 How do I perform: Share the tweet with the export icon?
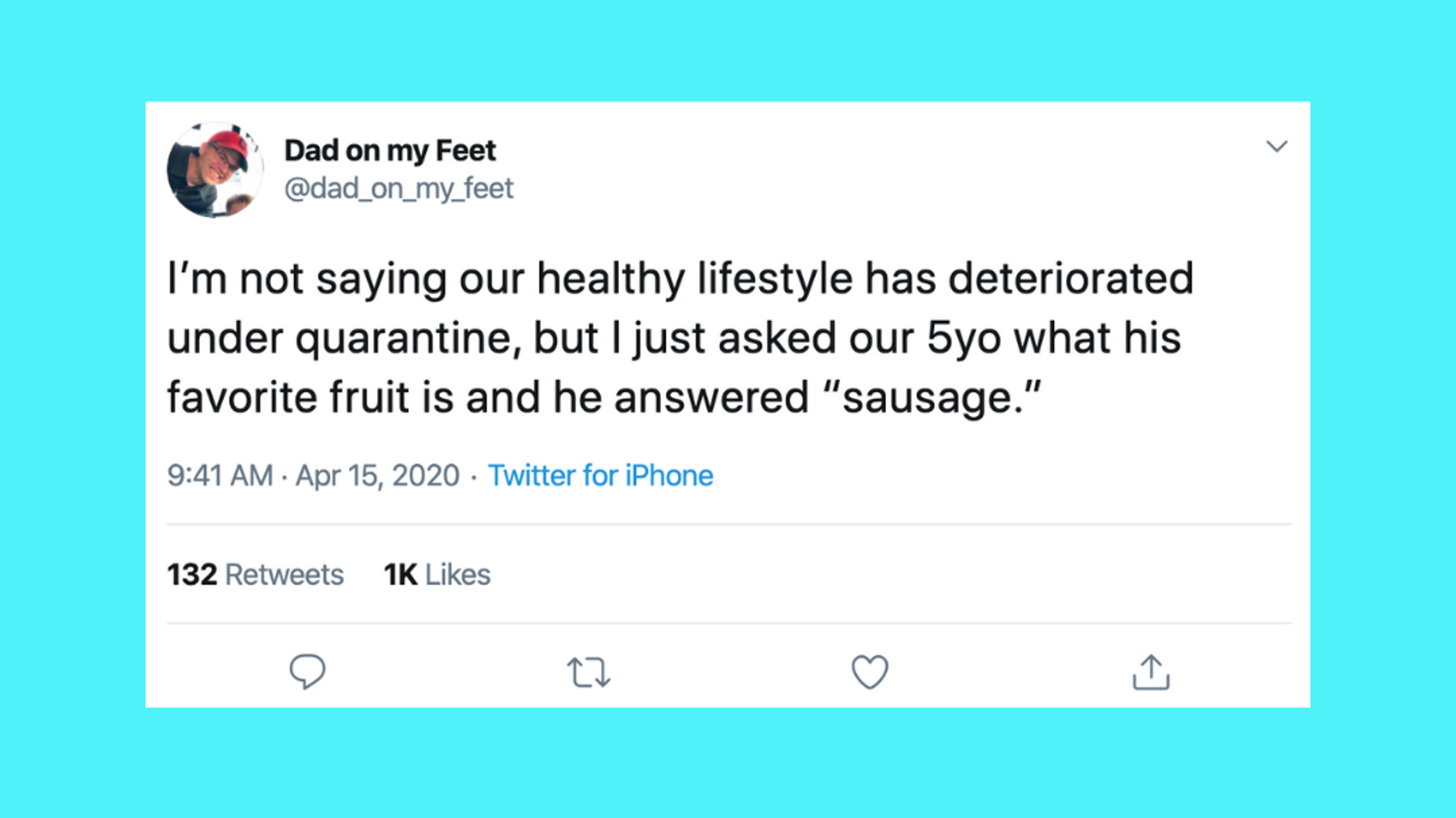click(1151, 671)
